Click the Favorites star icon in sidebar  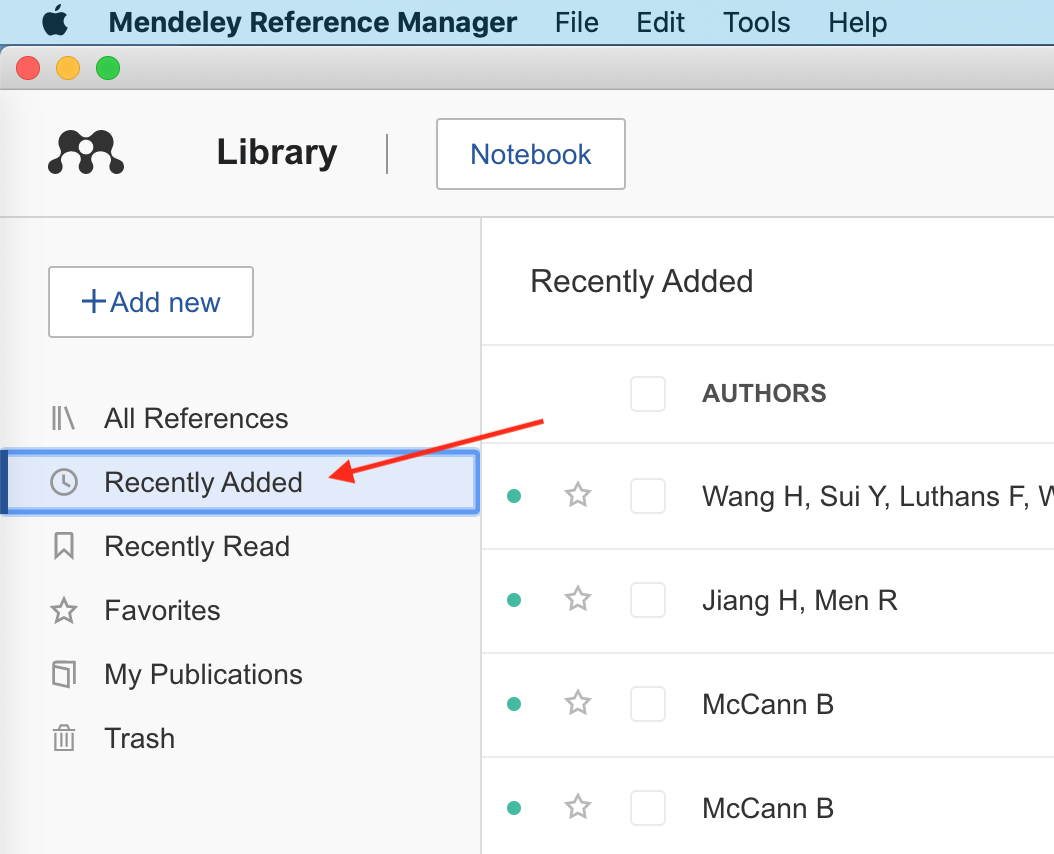[x=63, y=610]
